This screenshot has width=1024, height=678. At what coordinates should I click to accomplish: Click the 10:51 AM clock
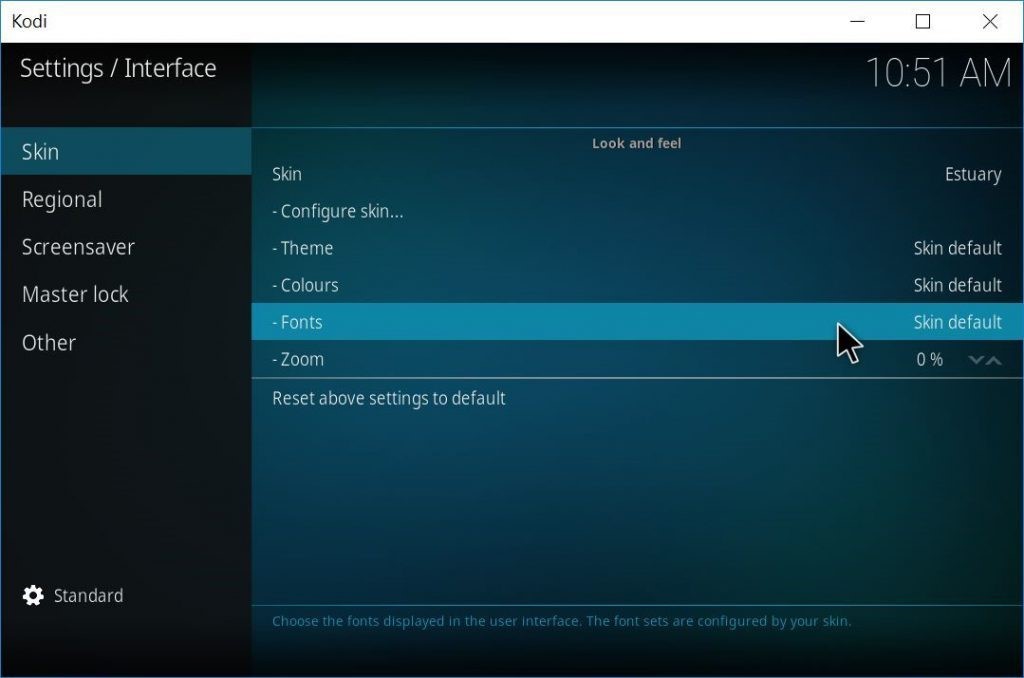[x=938, y=73]
